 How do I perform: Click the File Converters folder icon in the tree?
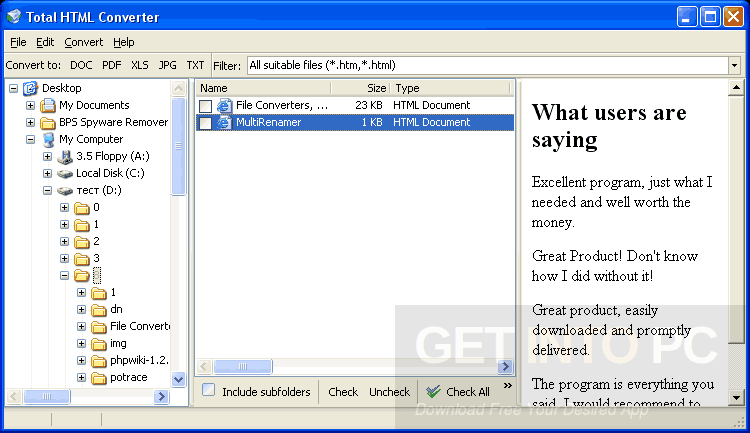click(99, 327)
